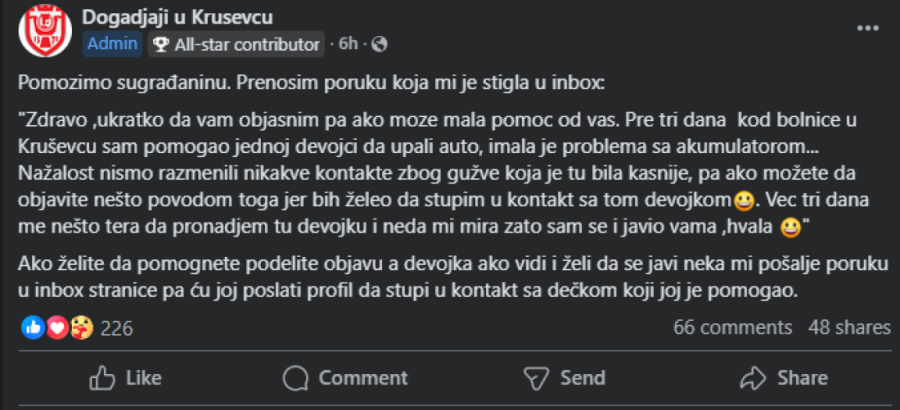Open the 6h post timestamp

[x=348, y=44]
